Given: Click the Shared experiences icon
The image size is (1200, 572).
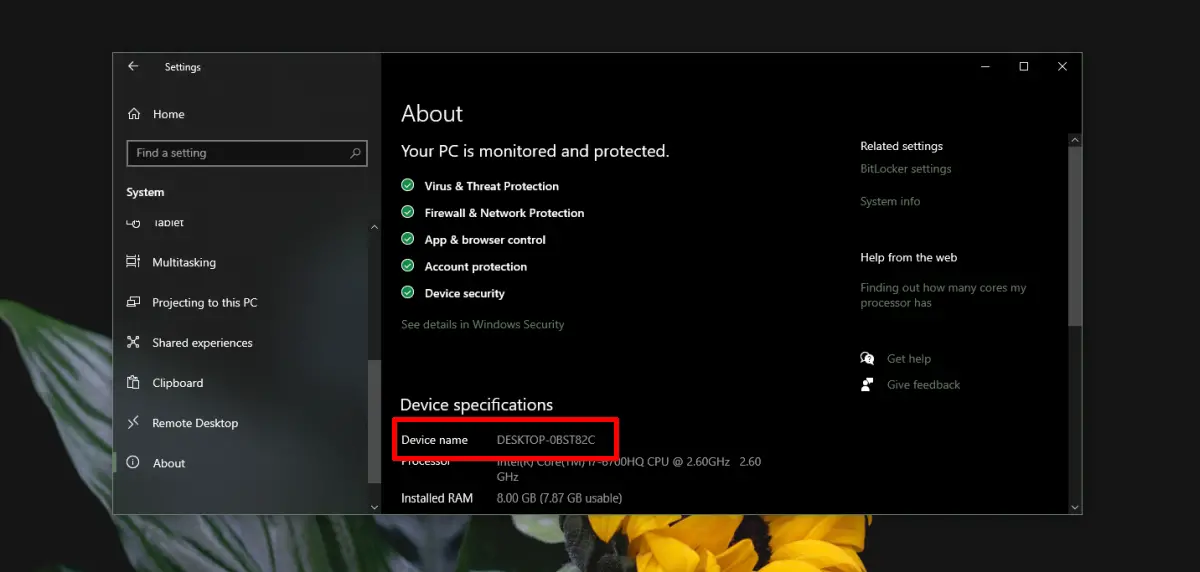Looking at the screenshot, I should coord(133,342).
